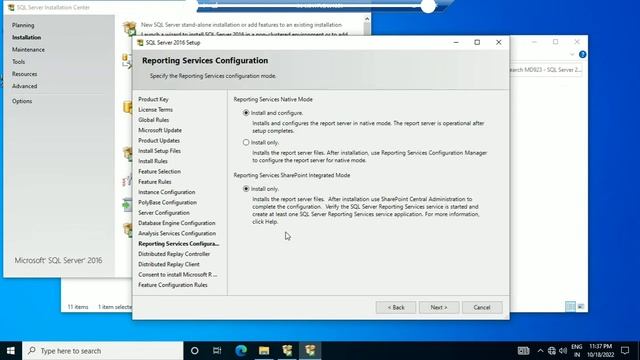
Task: Switch to SQL Server Installation Center taskbar icon
Action: tap(287, 351)
